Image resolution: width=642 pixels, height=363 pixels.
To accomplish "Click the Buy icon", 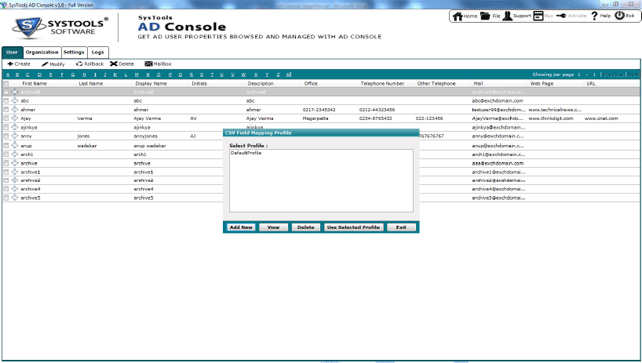I will 538,16.
